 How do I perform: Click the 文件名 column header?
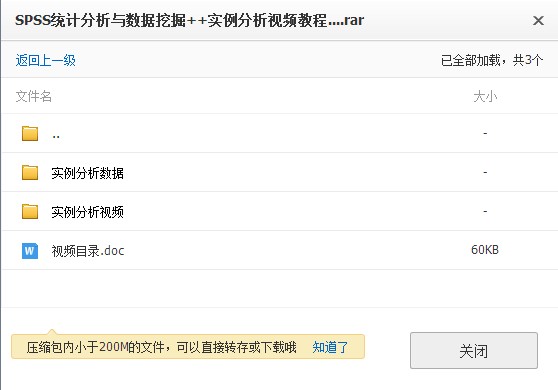click(x=33, y=96)
